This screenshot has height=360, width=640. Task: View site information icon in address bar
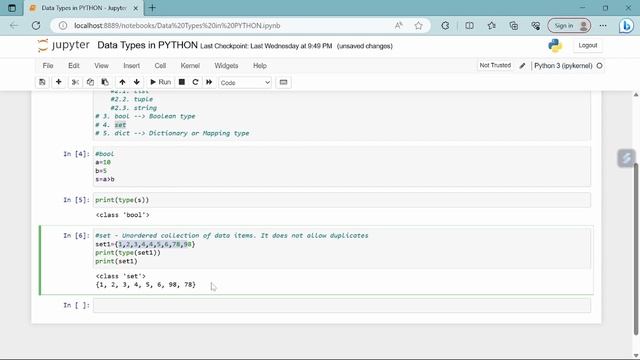click(62, 25)
